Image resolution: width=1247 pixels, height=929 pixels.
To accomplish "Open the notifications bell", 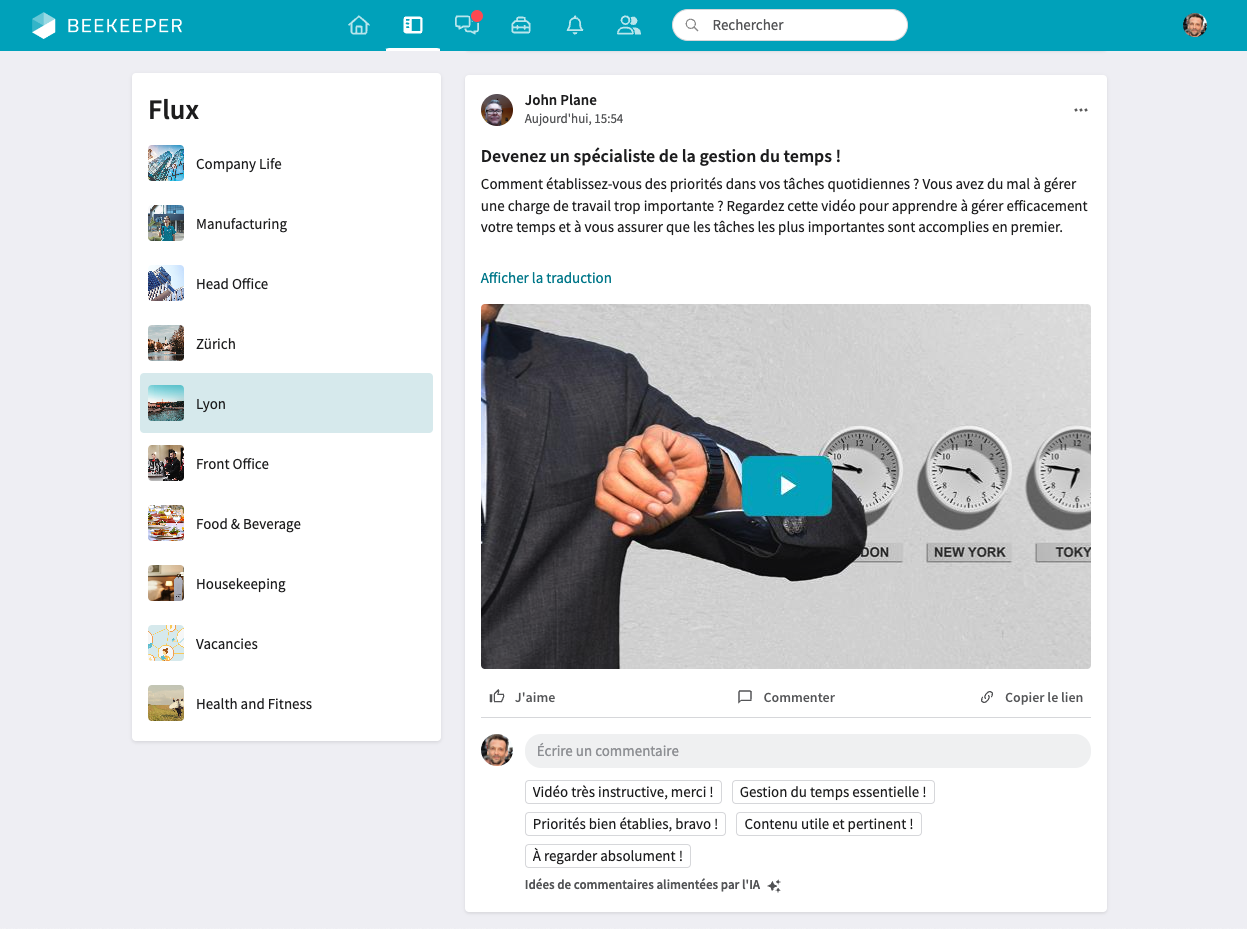I will pyautogui.click(x=575, y=25).
